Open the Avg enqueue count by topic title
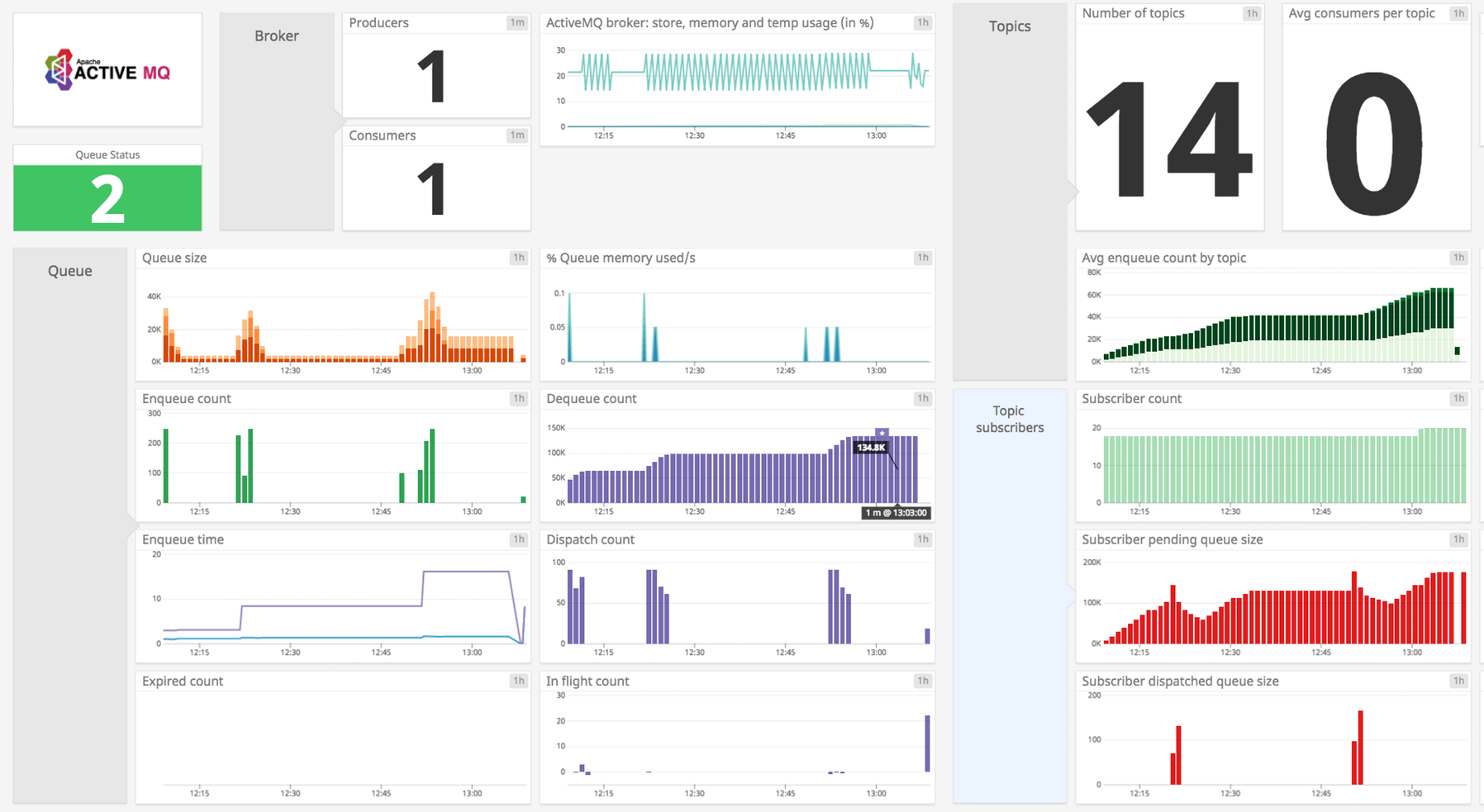 [1164, 258]
